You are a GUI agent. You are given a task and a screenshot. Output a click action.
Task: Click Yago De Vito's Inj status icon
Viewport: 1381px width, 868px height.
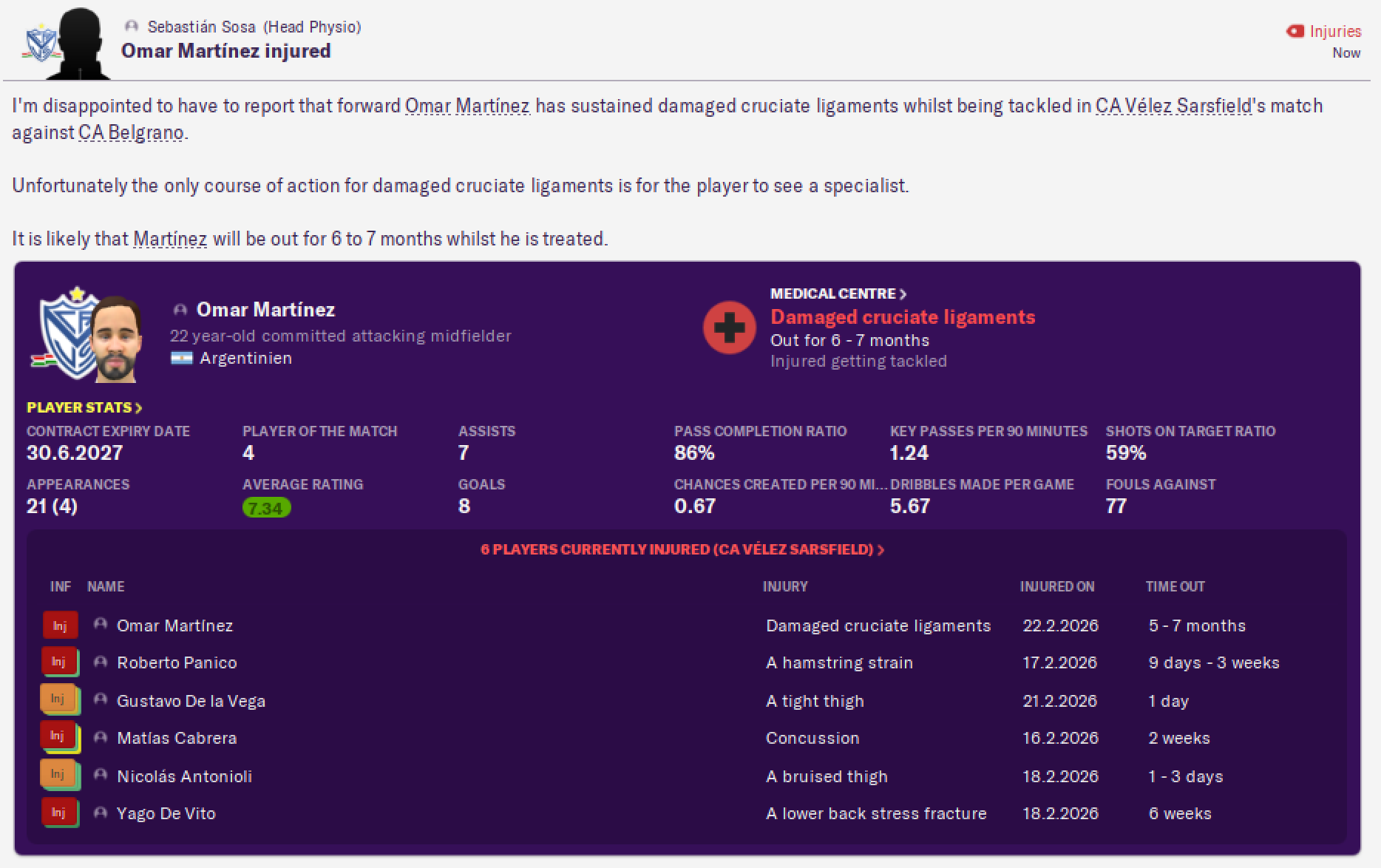59,813
